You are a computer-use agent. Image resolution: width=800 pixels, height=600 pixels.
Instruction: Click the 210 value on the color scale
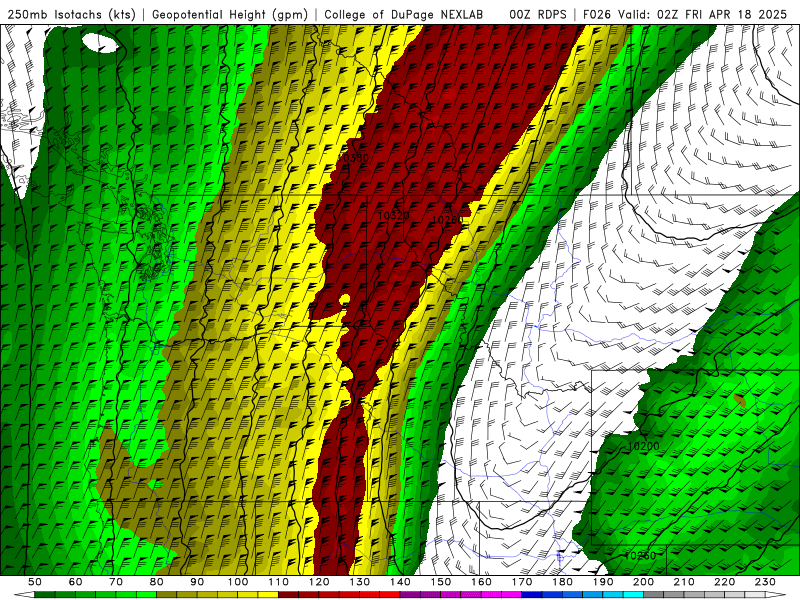click(x=684, y=582)
